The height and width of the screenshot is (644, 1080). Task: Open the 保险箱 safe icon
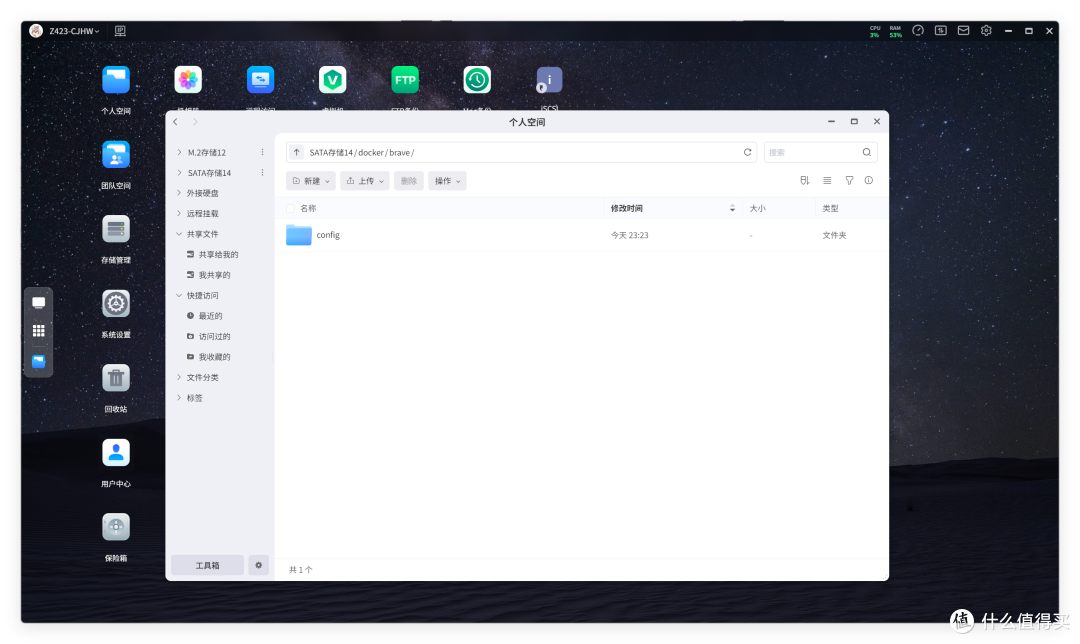pyautogui.click(x=116, y=528)
